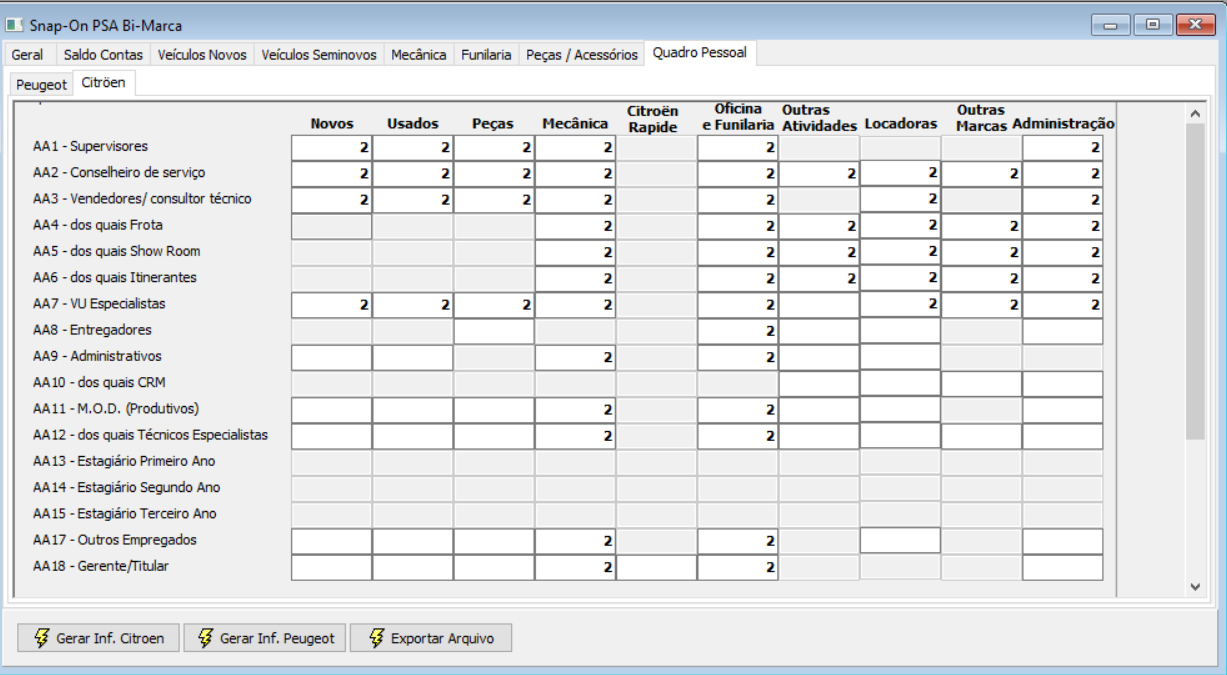Click the vertical scrollbar thumb
Image resolution: width=1227 pixels, height=675 pixels.
click(x=1195, y=282)
